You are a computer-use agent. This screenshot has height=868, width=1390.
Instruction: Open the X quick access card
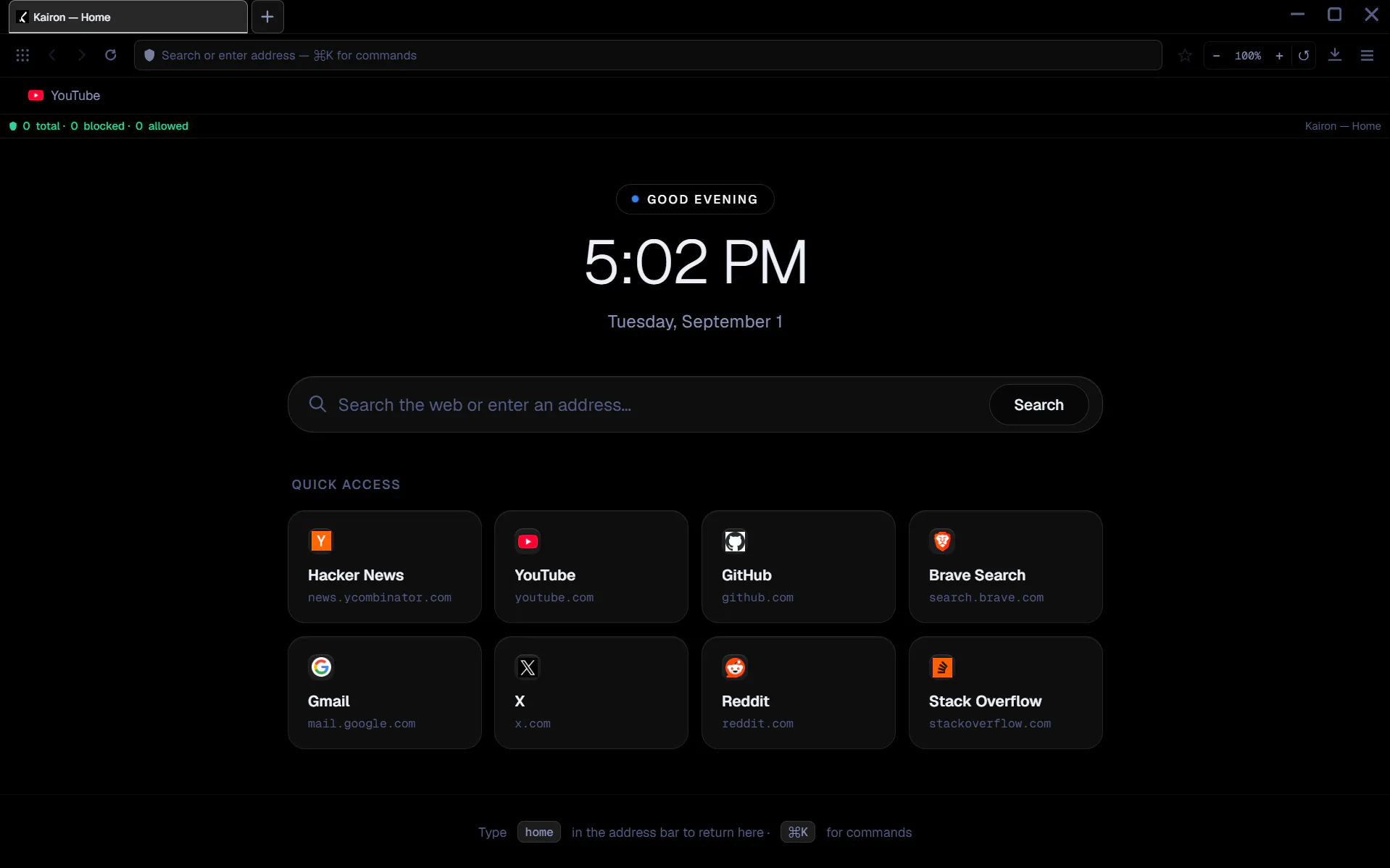click(591, 693)
